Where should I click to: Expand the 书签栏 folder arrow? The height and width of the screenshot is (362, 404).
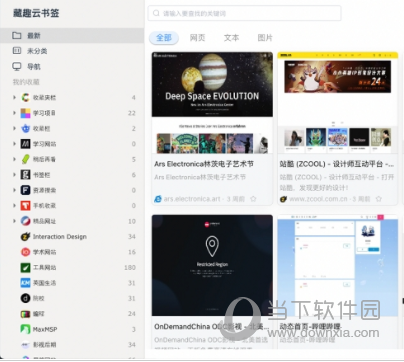pos(14,175)
